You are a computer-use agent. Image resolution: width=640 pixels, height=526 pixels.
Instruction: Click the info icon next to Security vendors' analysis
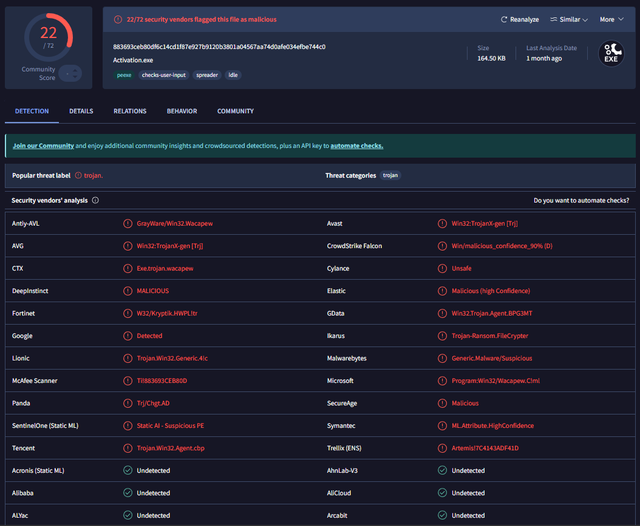coord(96,200)
